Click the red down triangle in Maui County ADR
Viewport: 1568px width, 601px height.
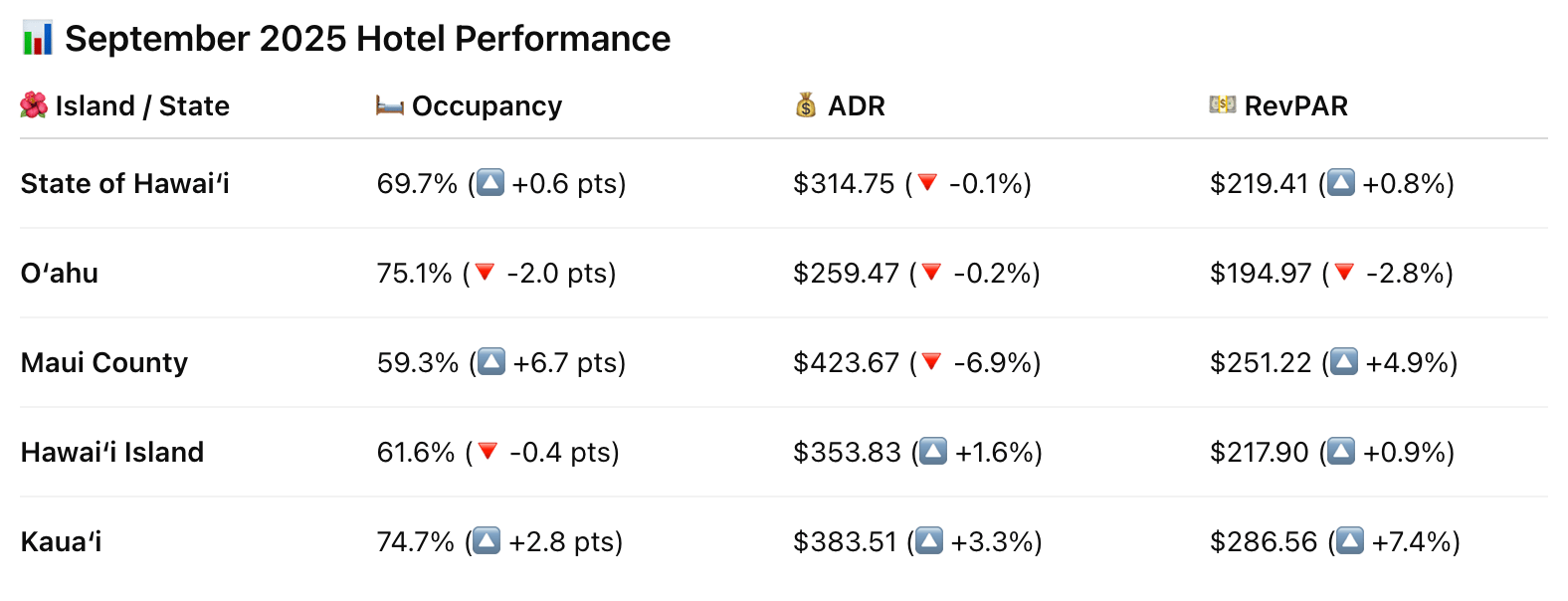coord(931,362)
